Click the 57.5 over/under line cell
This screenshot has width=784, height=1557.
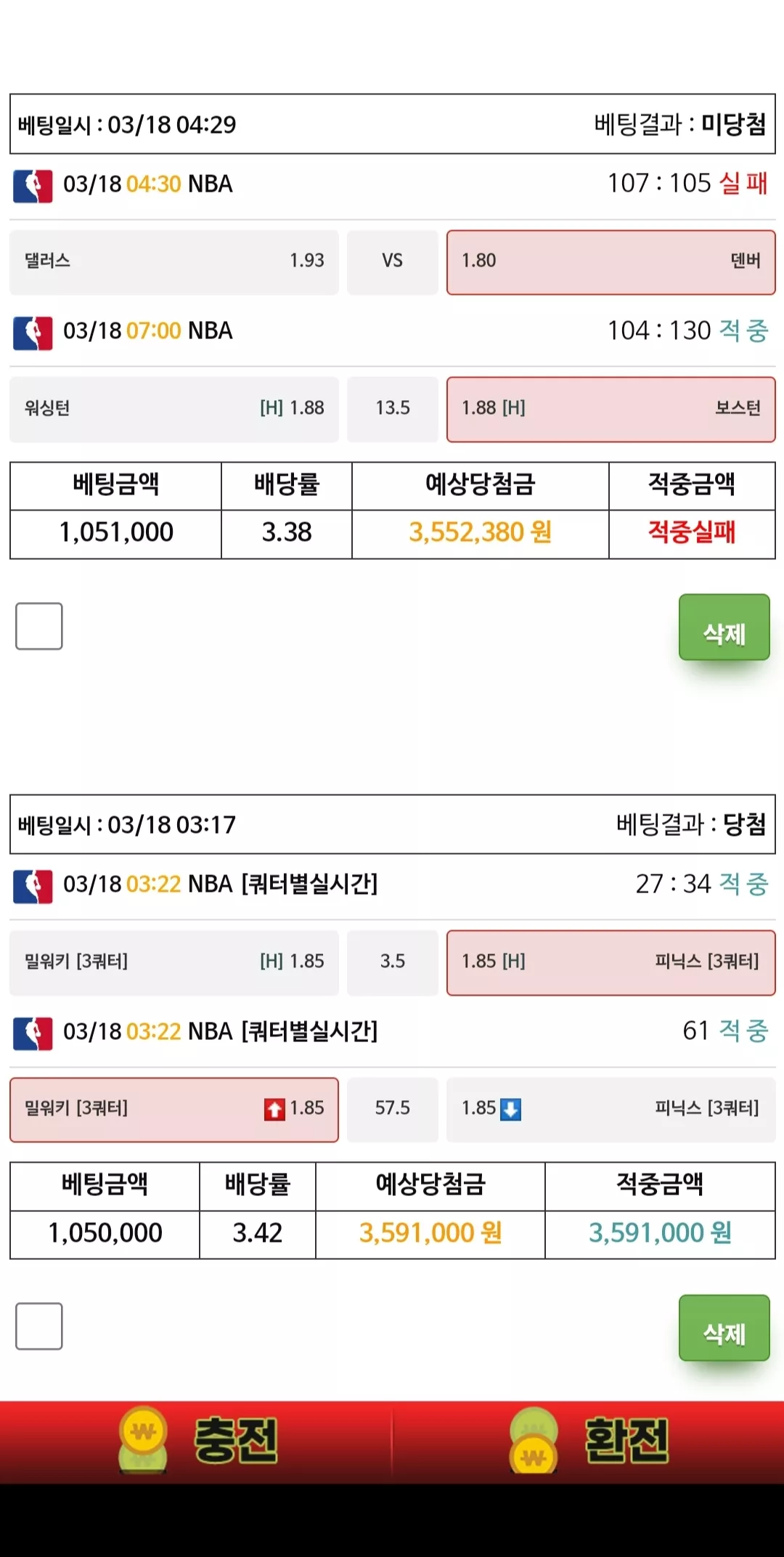click(x=393, y=1110)
